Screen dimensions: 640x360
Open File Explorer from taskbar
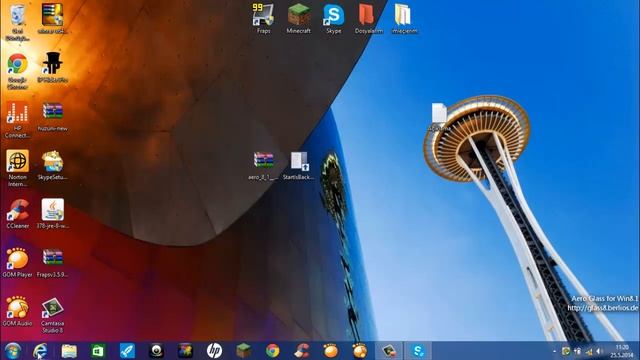coord(69,351)
